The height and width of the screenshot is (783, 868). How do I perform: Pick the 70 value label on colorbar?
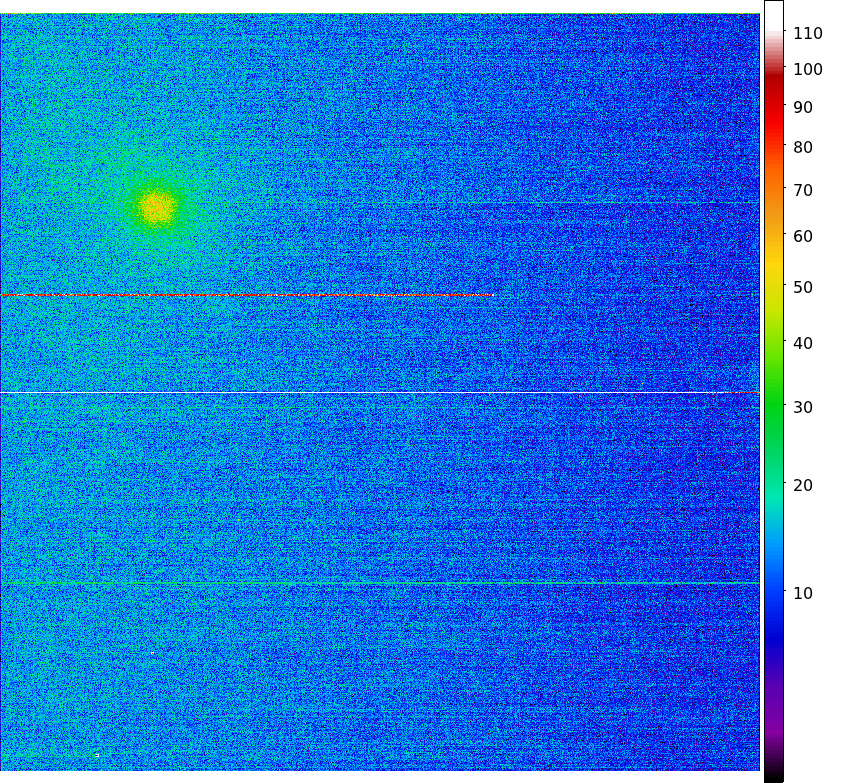[x=802, y=190]
